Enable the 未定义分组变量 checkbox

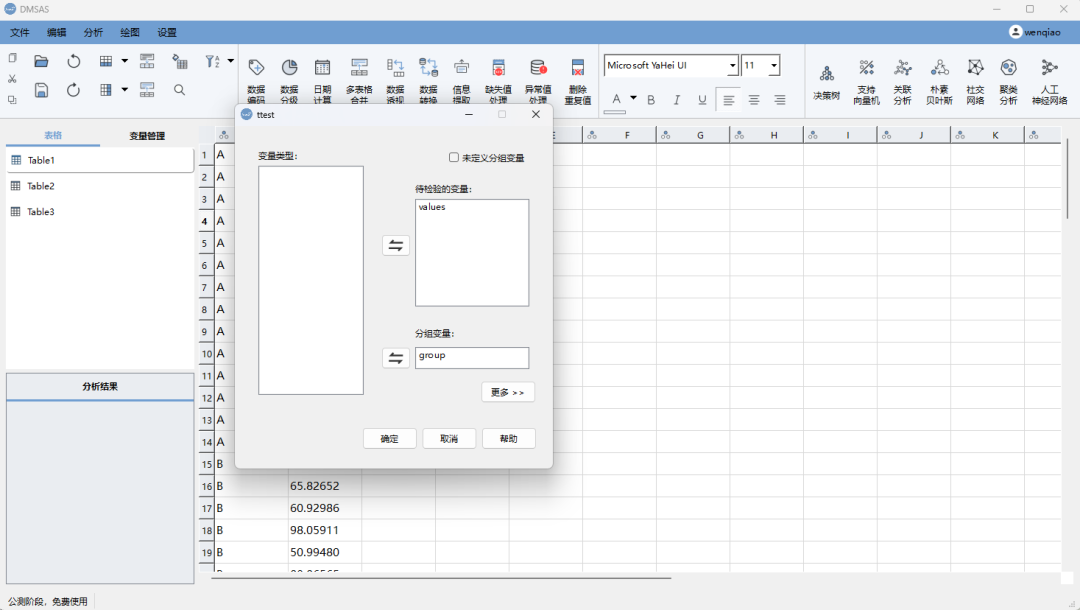[454, 158]
